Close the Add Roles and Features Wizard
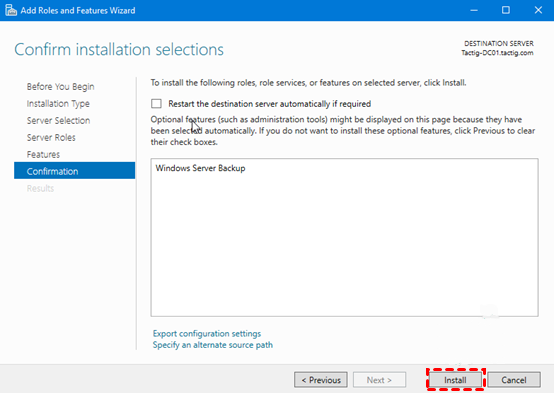The width and height of the screenshot is (554, 393). (x=538, y=10)
